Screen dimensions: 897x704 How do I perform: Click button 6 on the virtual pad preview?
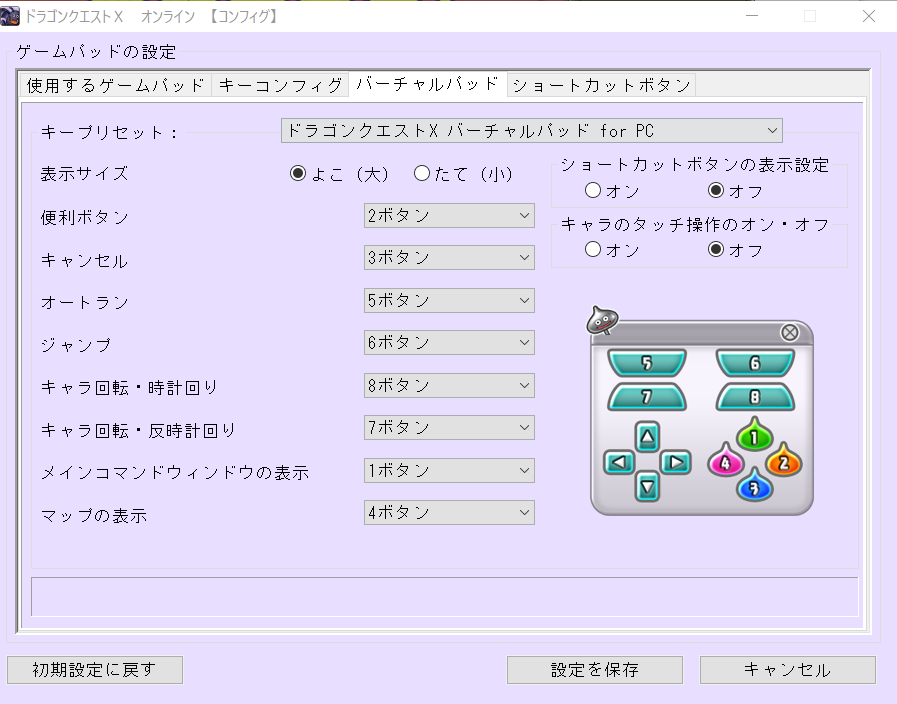point(756,364)
